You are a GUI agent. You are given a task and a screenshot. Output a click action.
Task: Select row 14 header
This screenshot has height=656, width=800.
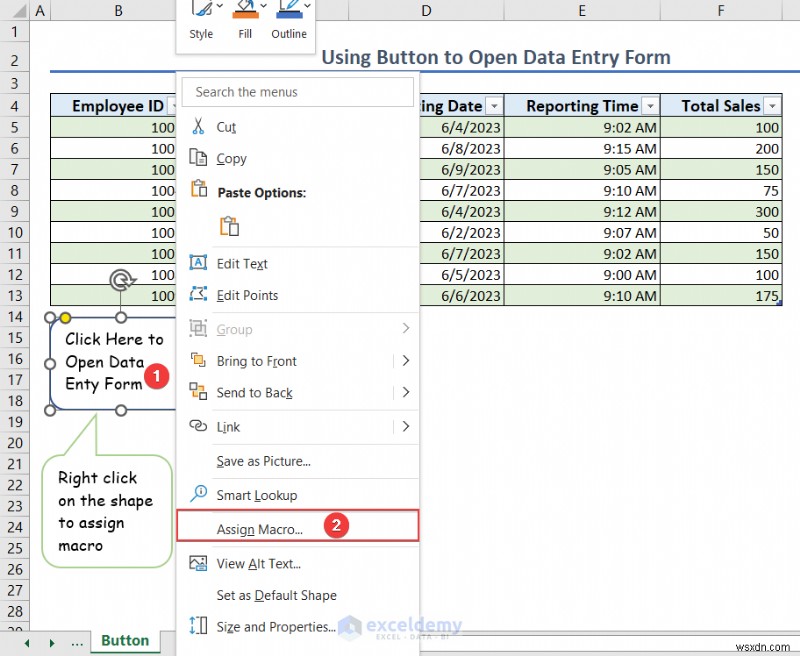pos(15,317)
